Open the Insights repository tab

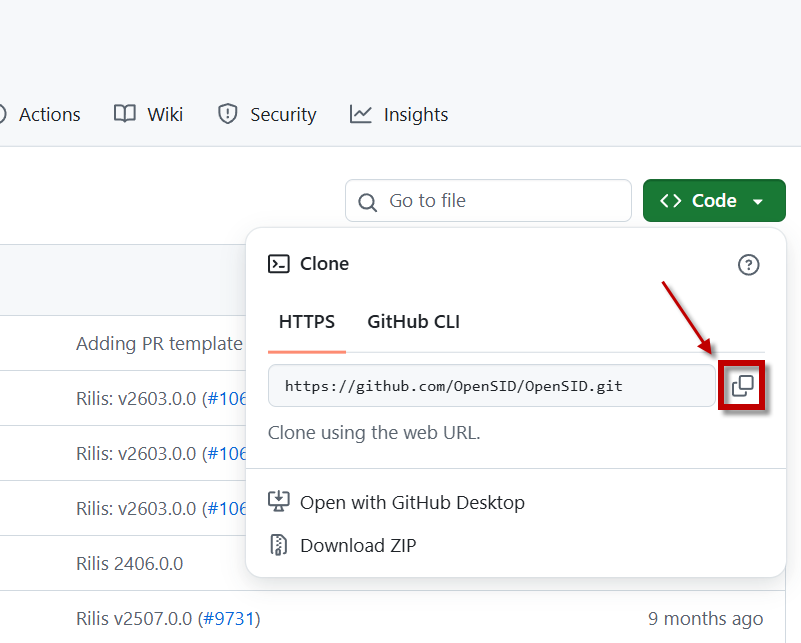415,115
